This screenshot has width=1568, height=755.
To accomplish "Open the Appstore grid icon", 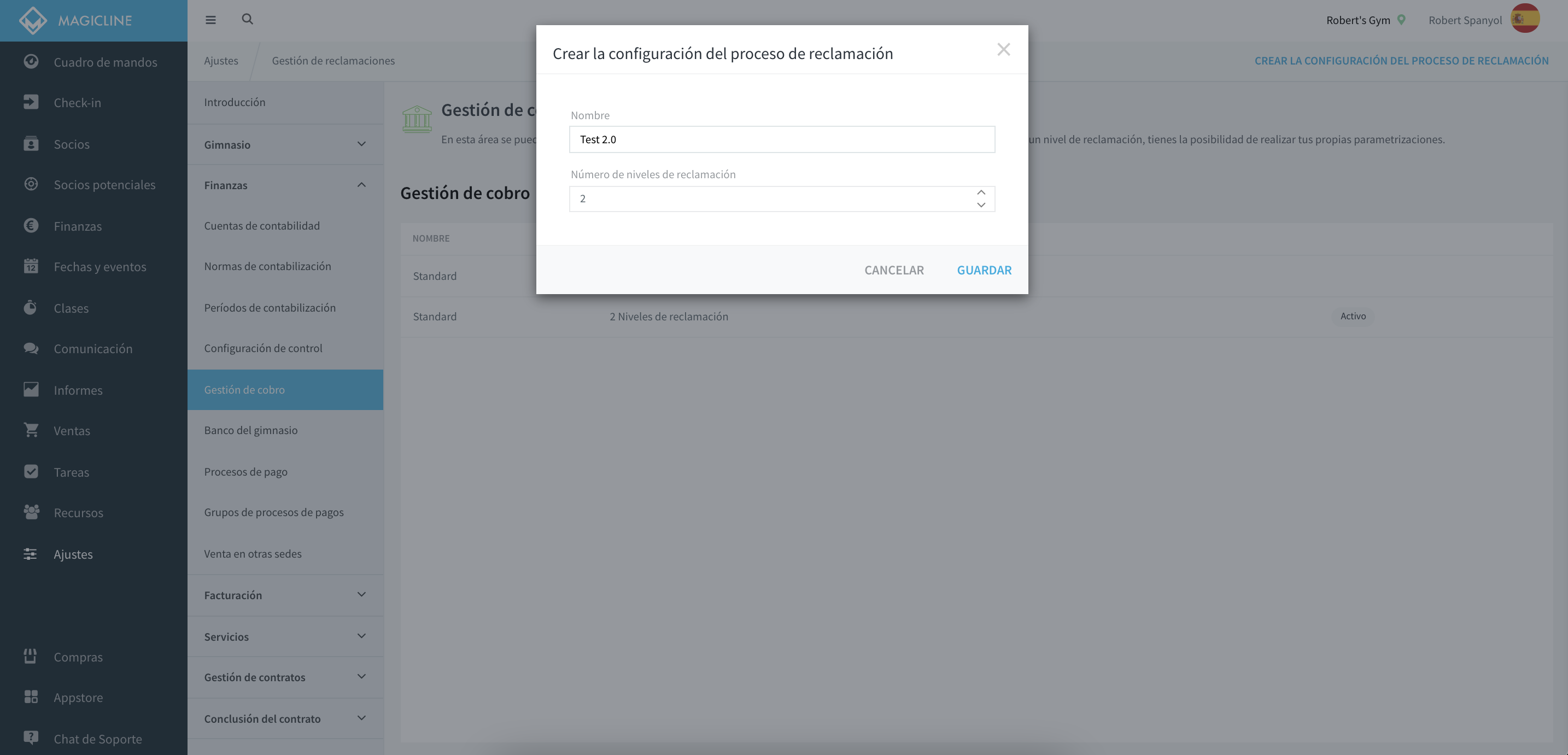I will pos(31,697).
